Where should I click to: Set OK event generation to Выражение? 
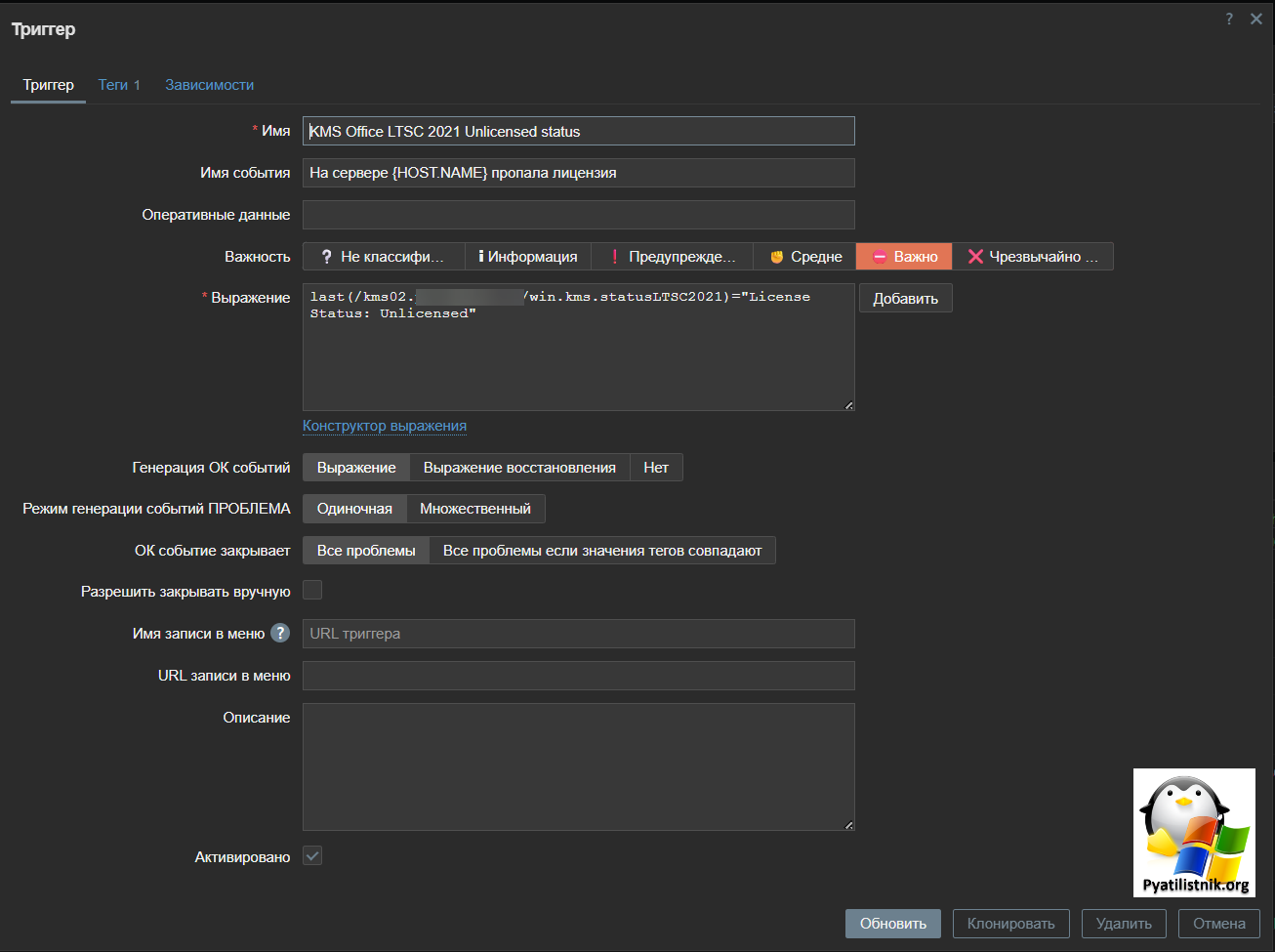click(356, 468)
